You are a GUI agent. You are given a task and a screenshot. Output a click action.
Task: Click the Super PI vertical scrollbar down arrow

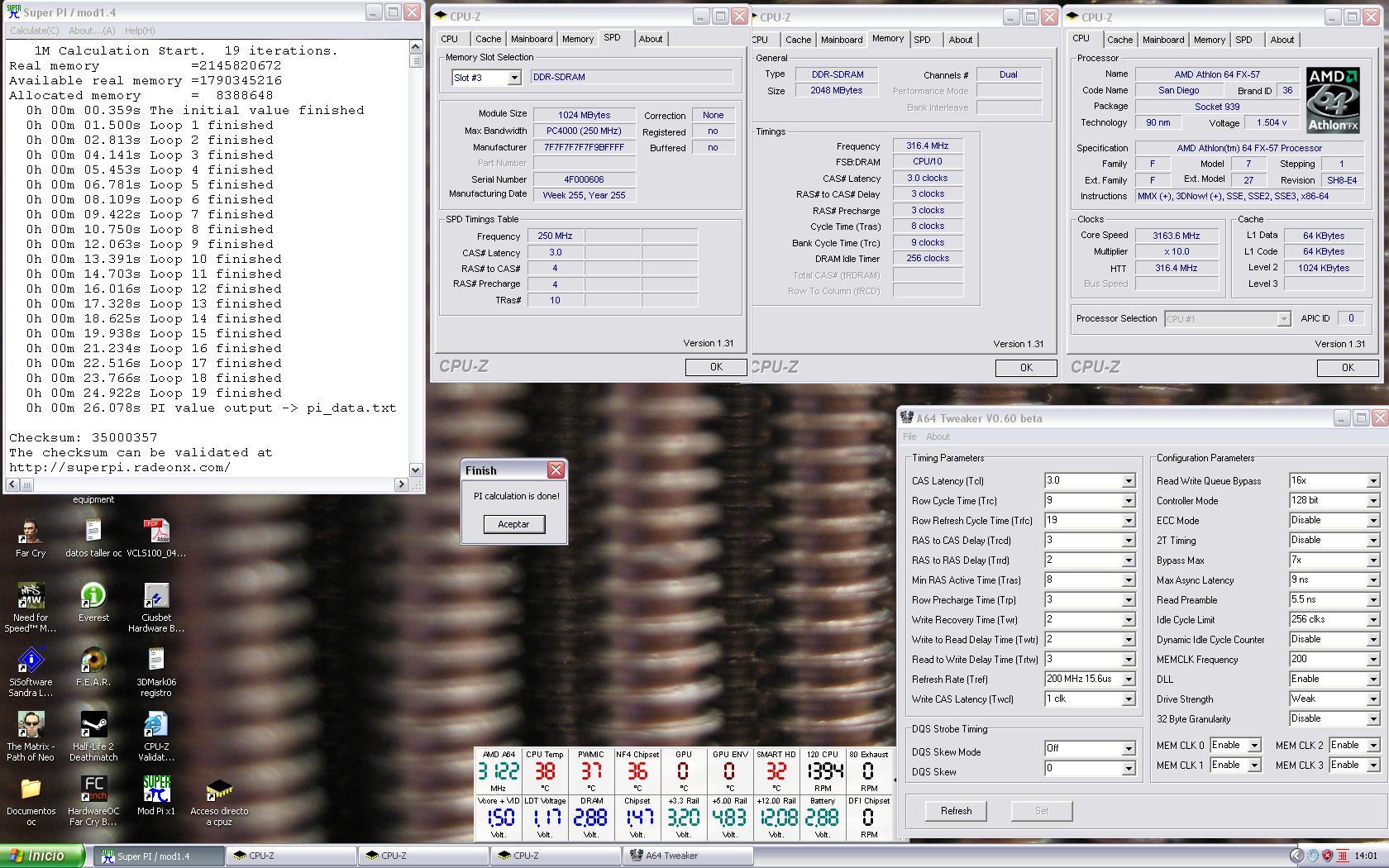click(x=416, y=470)
